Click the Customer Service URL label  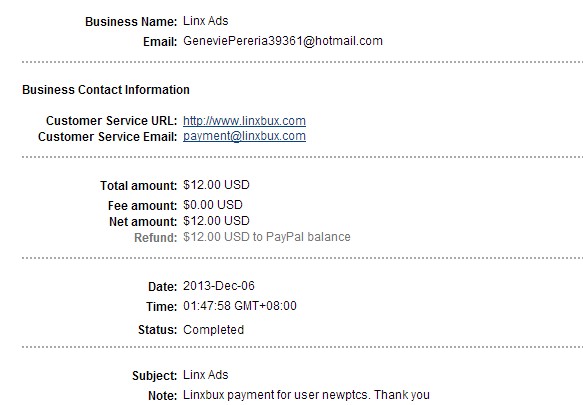click(x=112, y=121)
